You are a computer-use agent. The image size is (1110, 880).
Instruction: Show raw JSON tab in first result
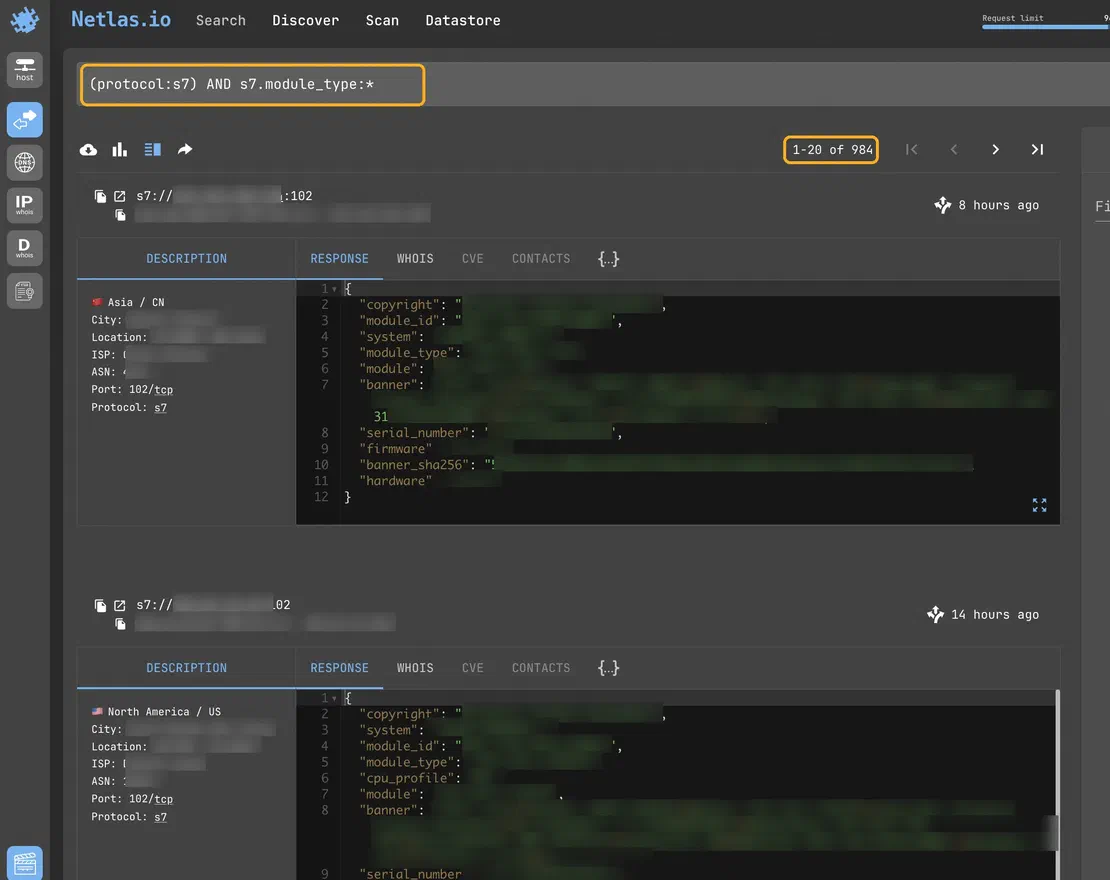click(x=608, y=258)
